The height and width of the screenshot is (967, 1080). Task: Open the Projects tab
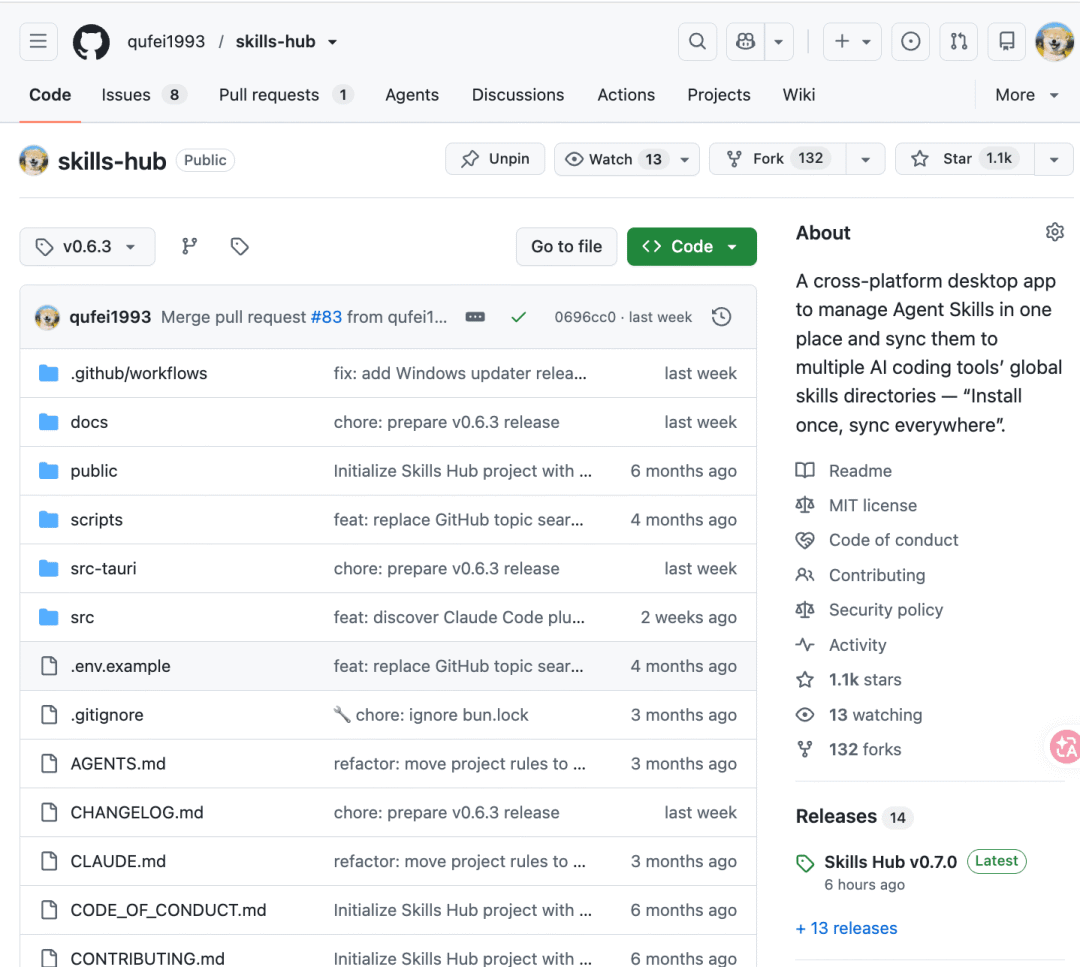pos(718,94)
